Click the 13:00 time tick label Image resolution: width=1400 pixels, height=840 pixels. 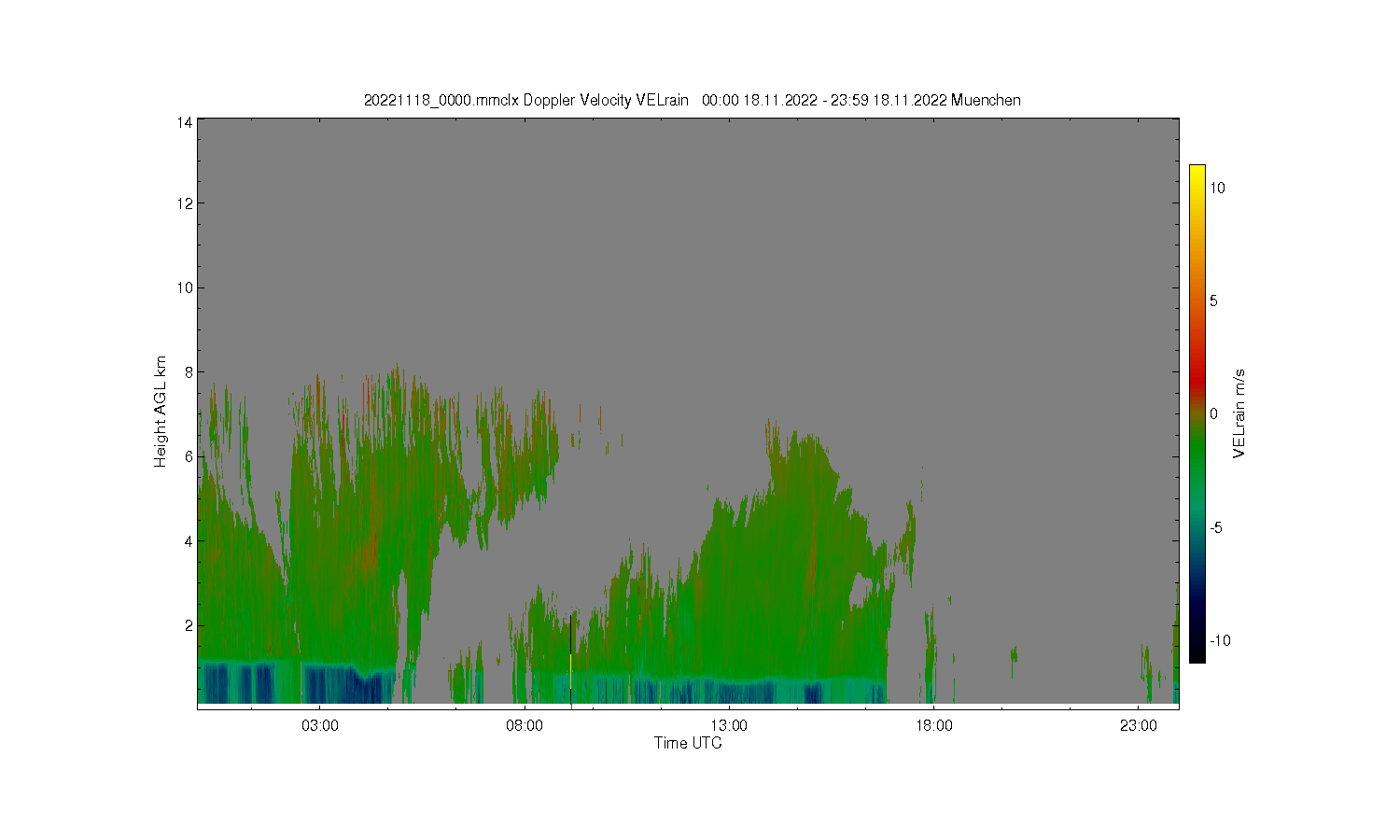[729, 725]
